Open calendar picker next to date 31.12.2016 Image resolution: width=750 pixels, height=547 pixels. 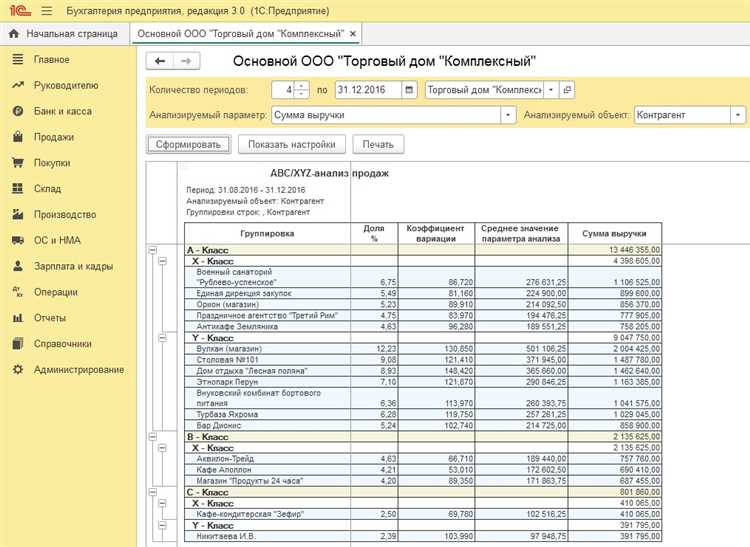(x=409, y=90)
